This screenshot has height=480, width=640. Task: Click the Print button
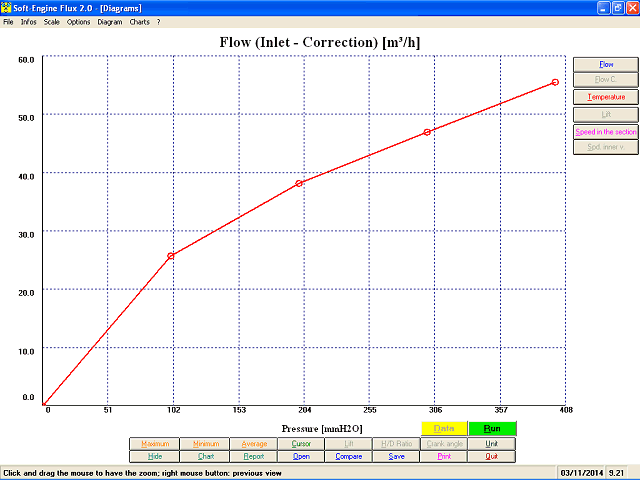(444, 456)
